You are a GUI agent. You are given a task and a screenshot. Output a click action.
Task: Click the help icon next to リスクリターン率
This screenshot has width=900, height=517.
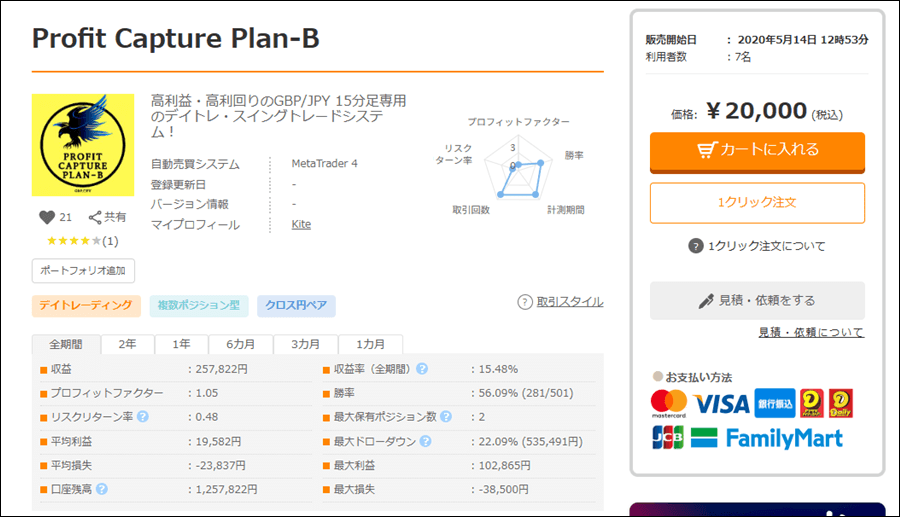click(143, 417)
